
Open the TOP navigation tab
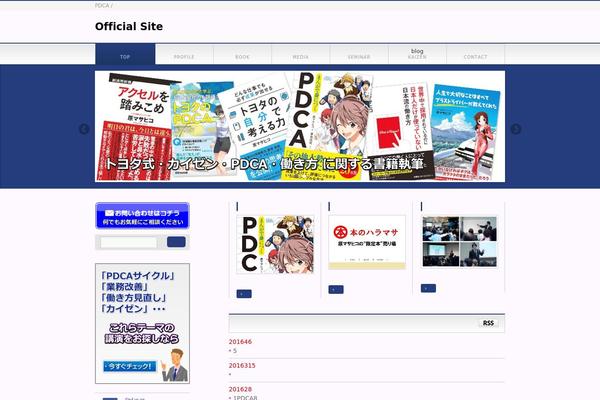125,54
